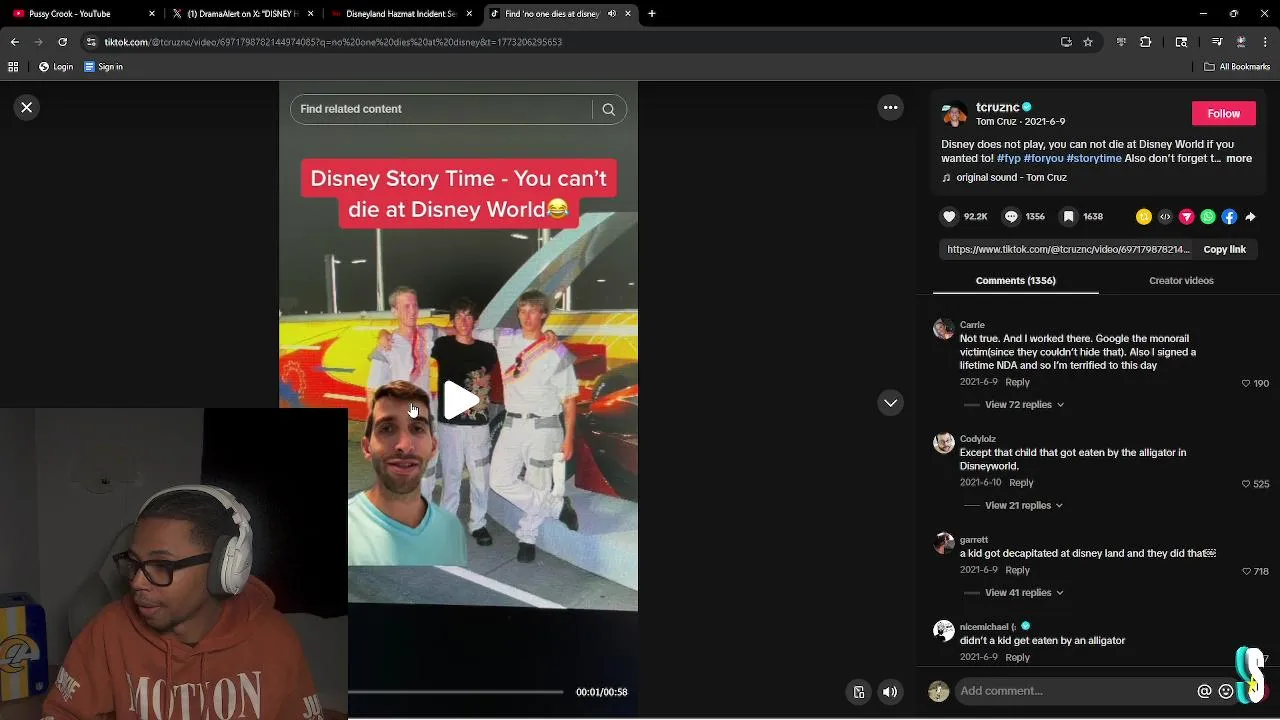Open a new browser tab with plus

(651, 14)
